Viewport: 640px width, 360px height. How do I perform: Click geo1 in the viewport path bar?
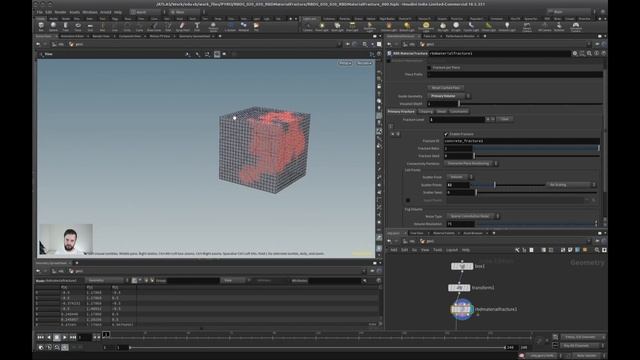tap(76, 44)
